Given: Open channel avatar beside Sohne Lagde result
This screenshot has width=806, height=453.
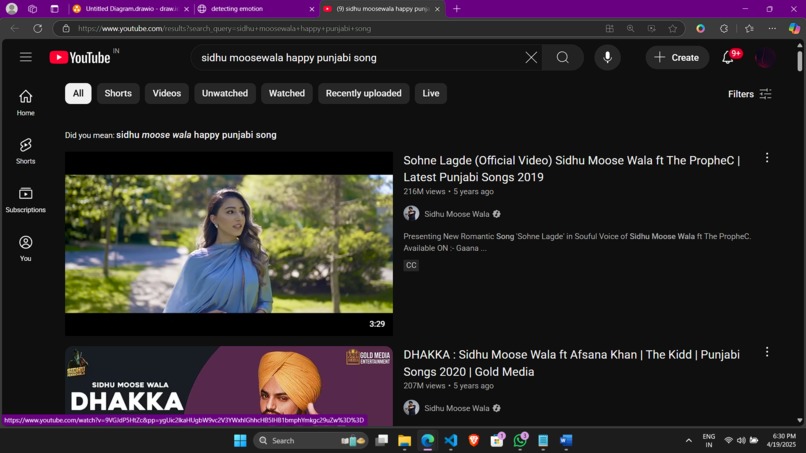Looking at the screenshot, I should pos(411,213).
